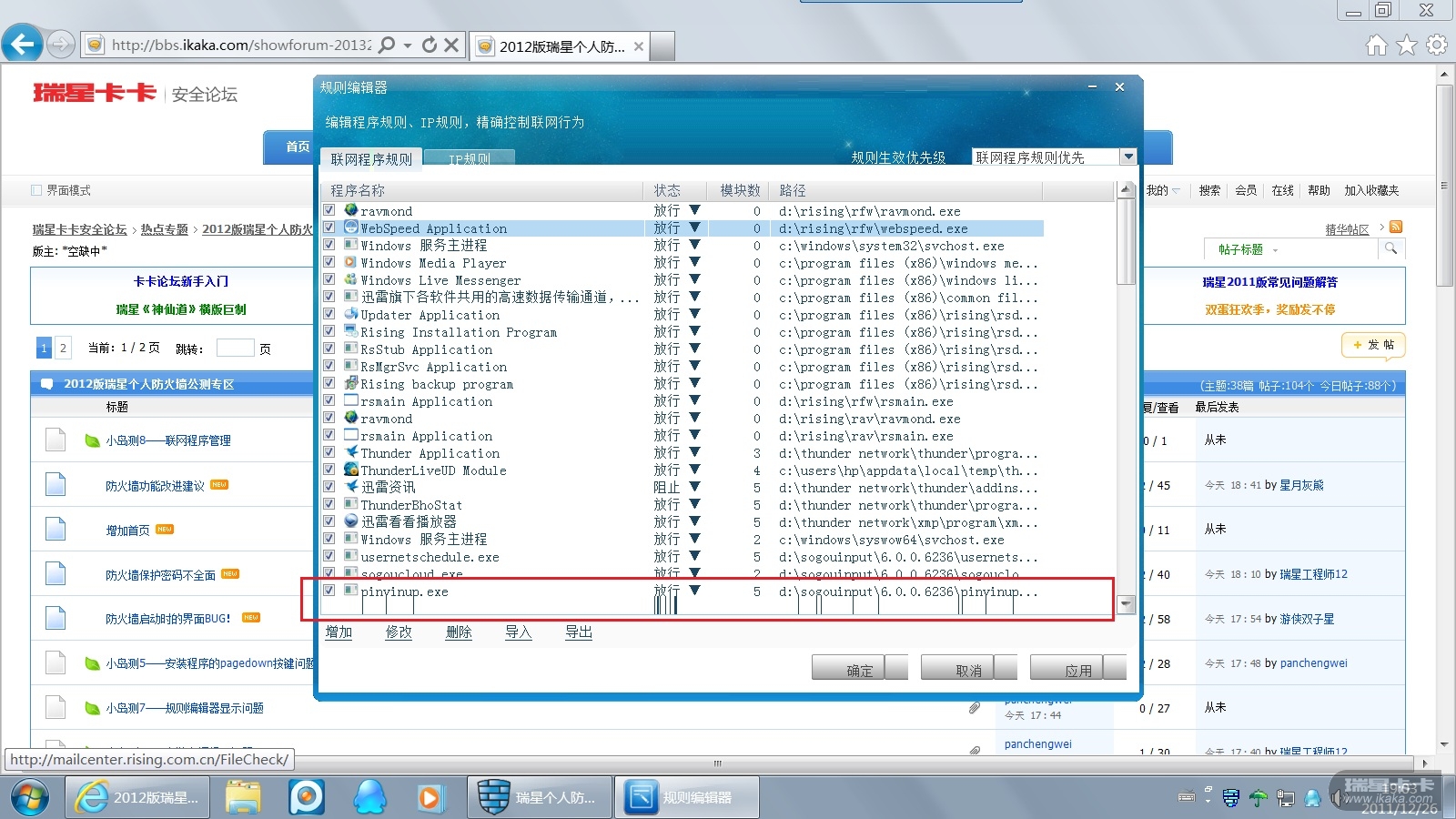Select the 2012版瑞星个人防 browser tab
Viewport: 1456px width, 819px height.
(561, 46)
